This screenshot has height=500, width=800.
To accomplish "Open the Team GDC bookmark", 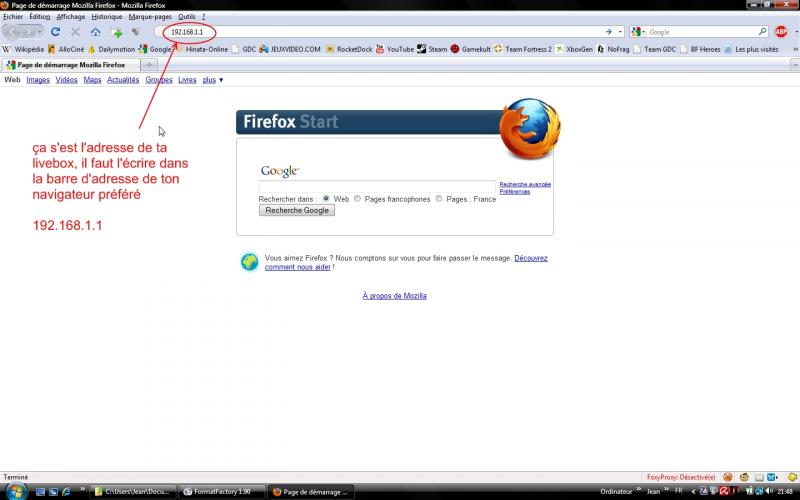I will (655, 49).
